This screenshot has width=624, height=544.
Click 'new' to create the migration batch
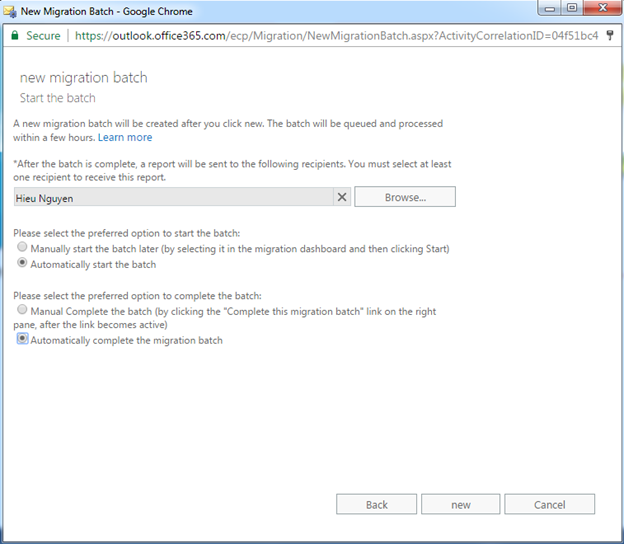pos(460,504)
